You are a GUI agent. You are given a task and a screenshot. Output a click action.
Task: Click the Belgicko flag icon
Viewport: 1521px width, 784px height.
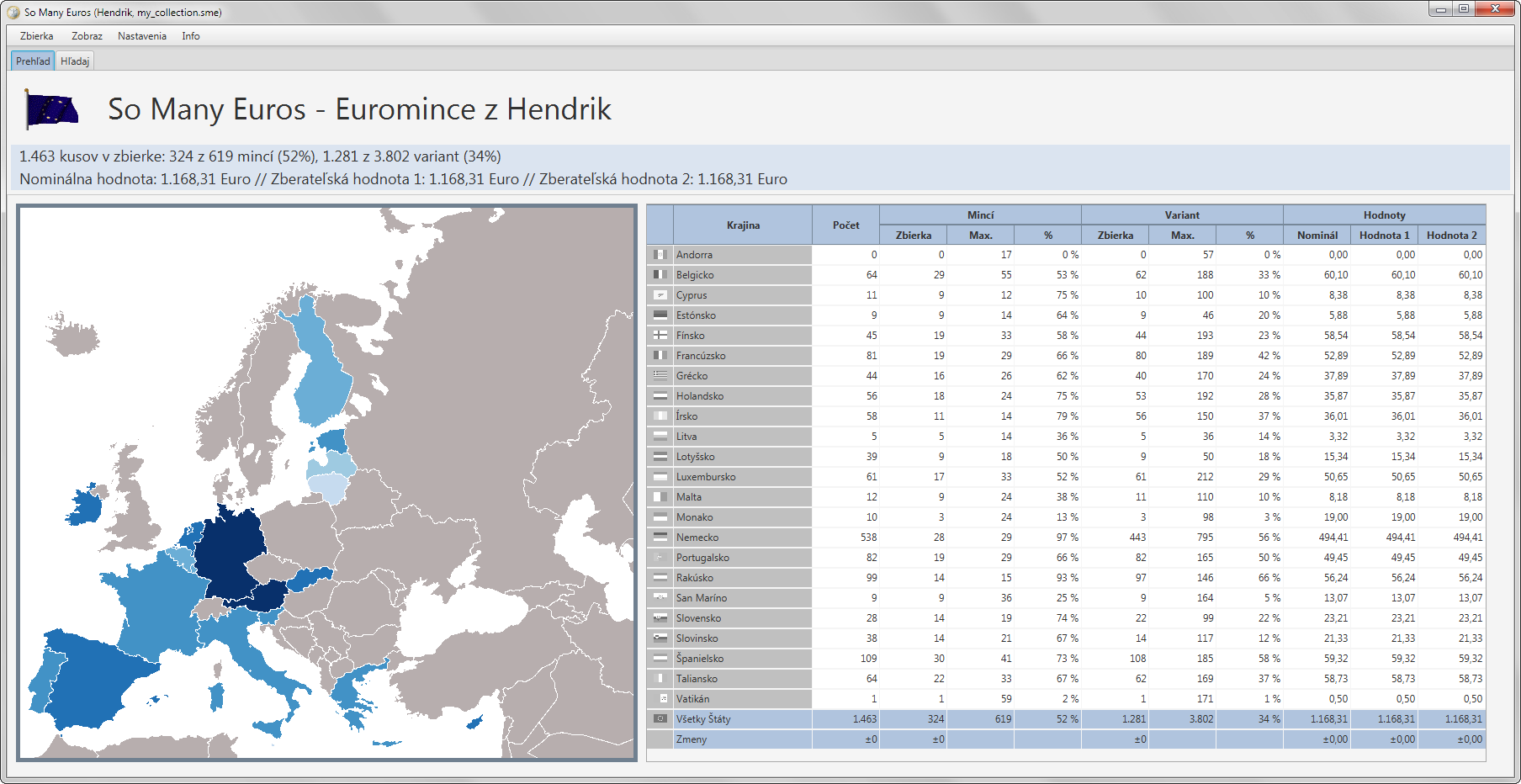click(660, 275)
